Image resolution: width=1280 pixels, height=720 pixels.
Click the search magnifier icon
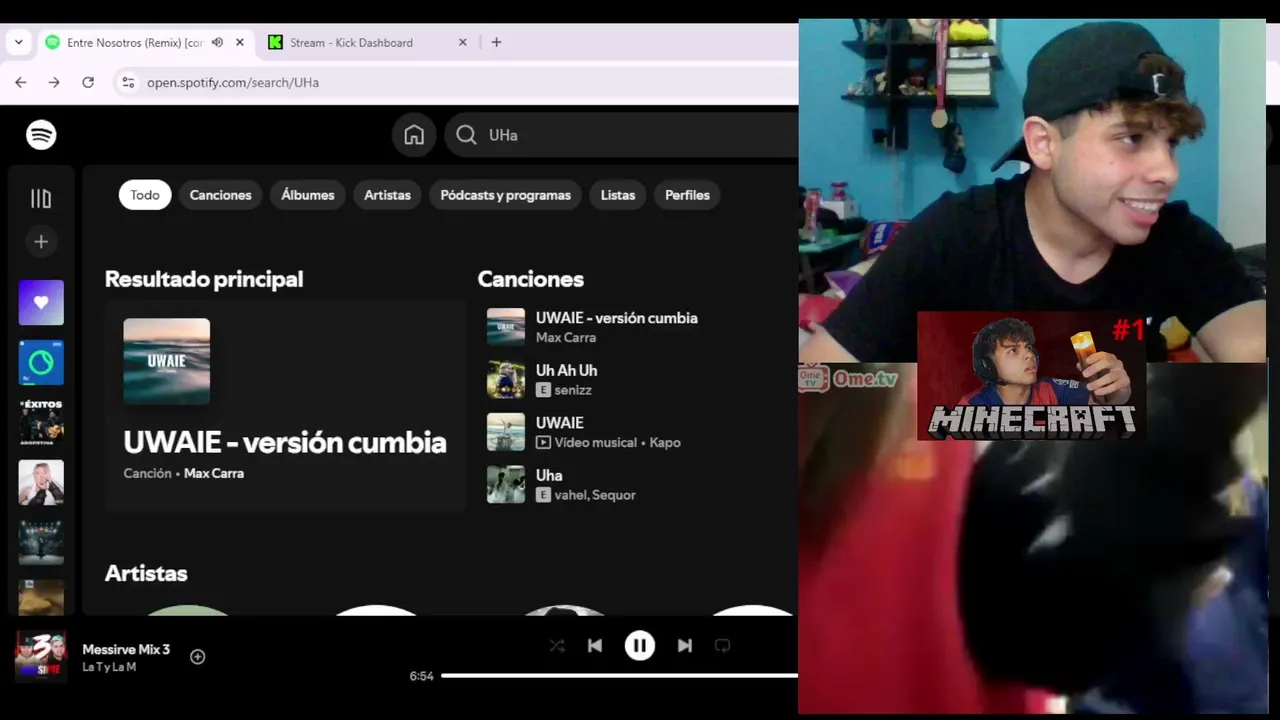click(466, 135)
